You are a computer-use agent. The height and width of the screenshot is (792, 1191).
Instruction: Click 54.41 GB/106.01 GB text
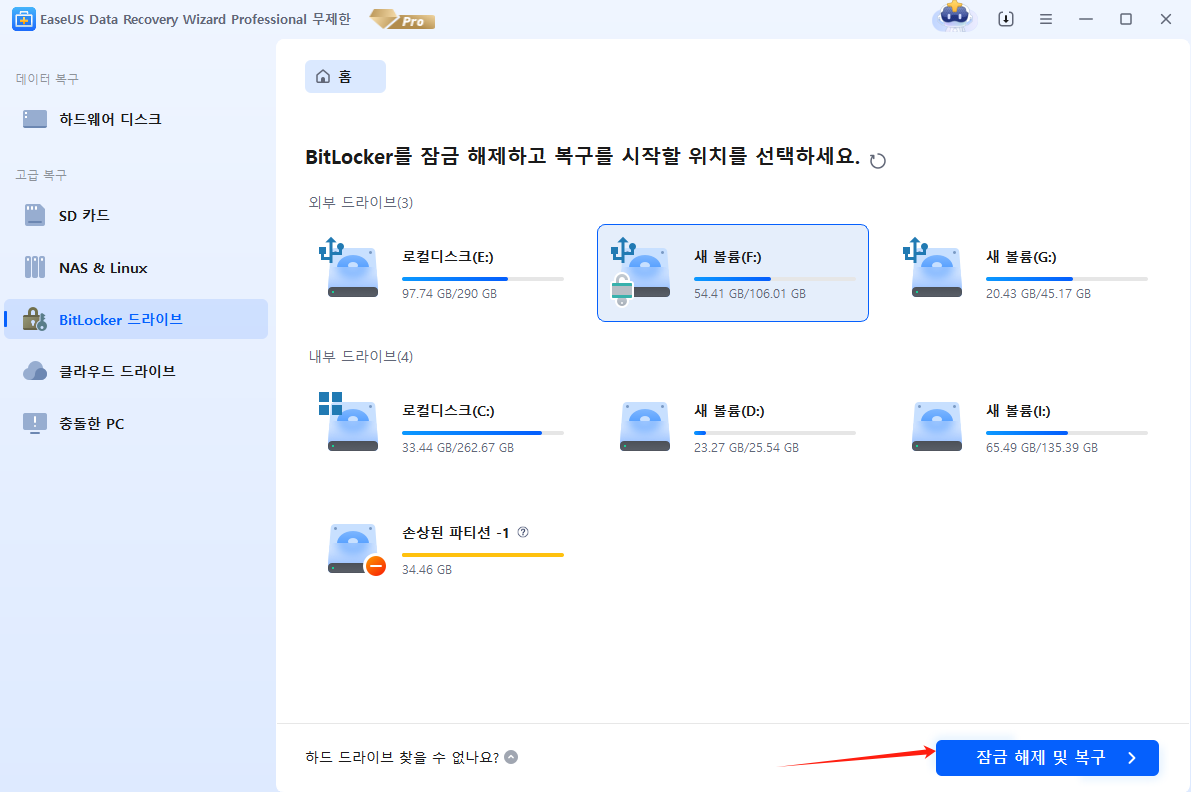click(x=750, y=294)
